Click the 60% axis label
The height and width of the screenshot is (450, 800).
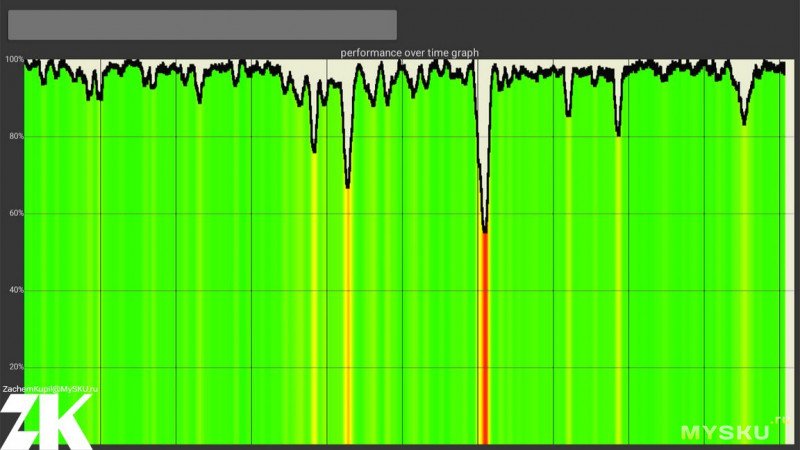click(16, 213)
